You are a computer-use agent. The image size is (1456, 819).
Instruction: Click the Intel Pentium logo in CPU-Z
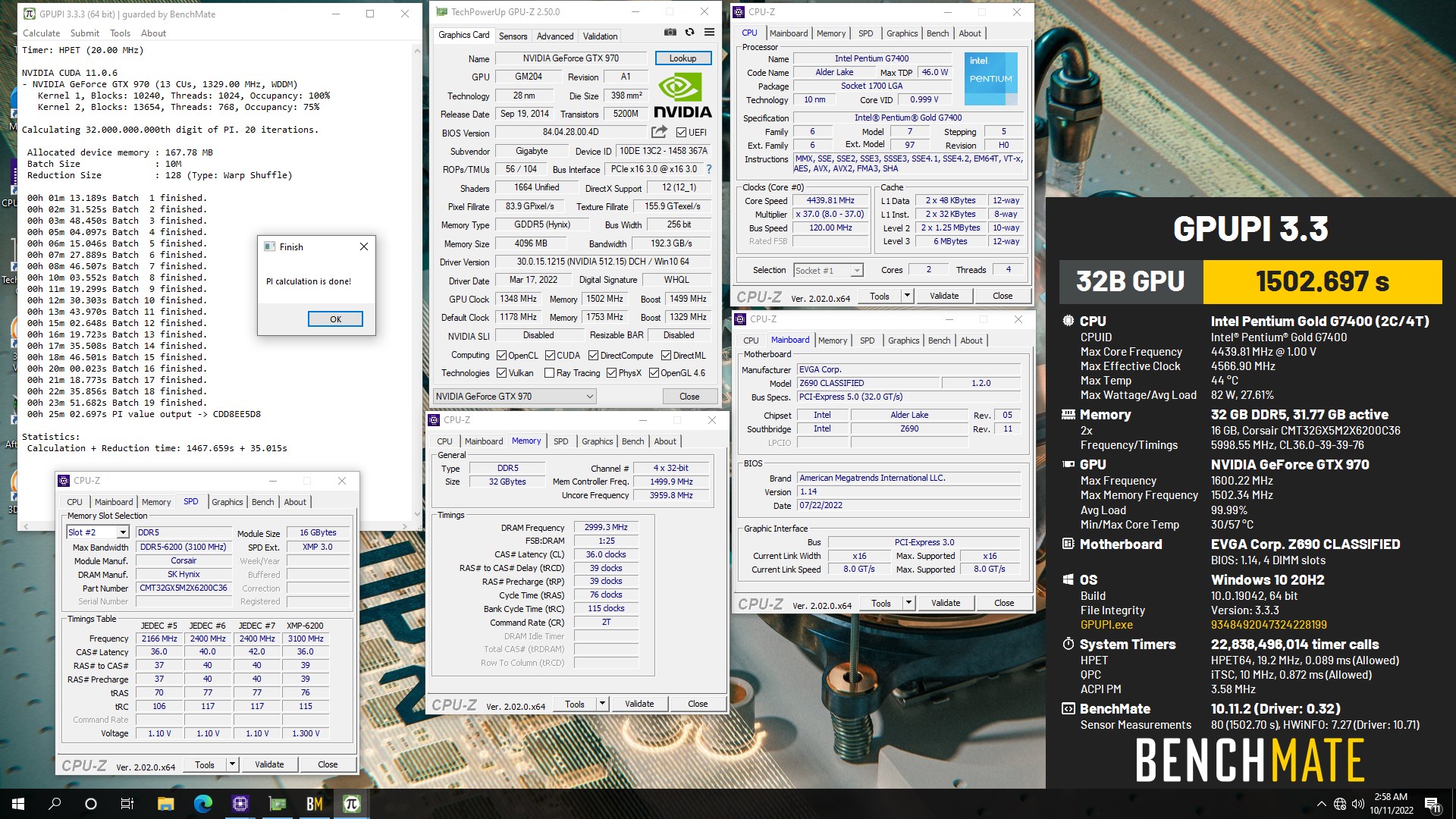[x=990, y=79]
